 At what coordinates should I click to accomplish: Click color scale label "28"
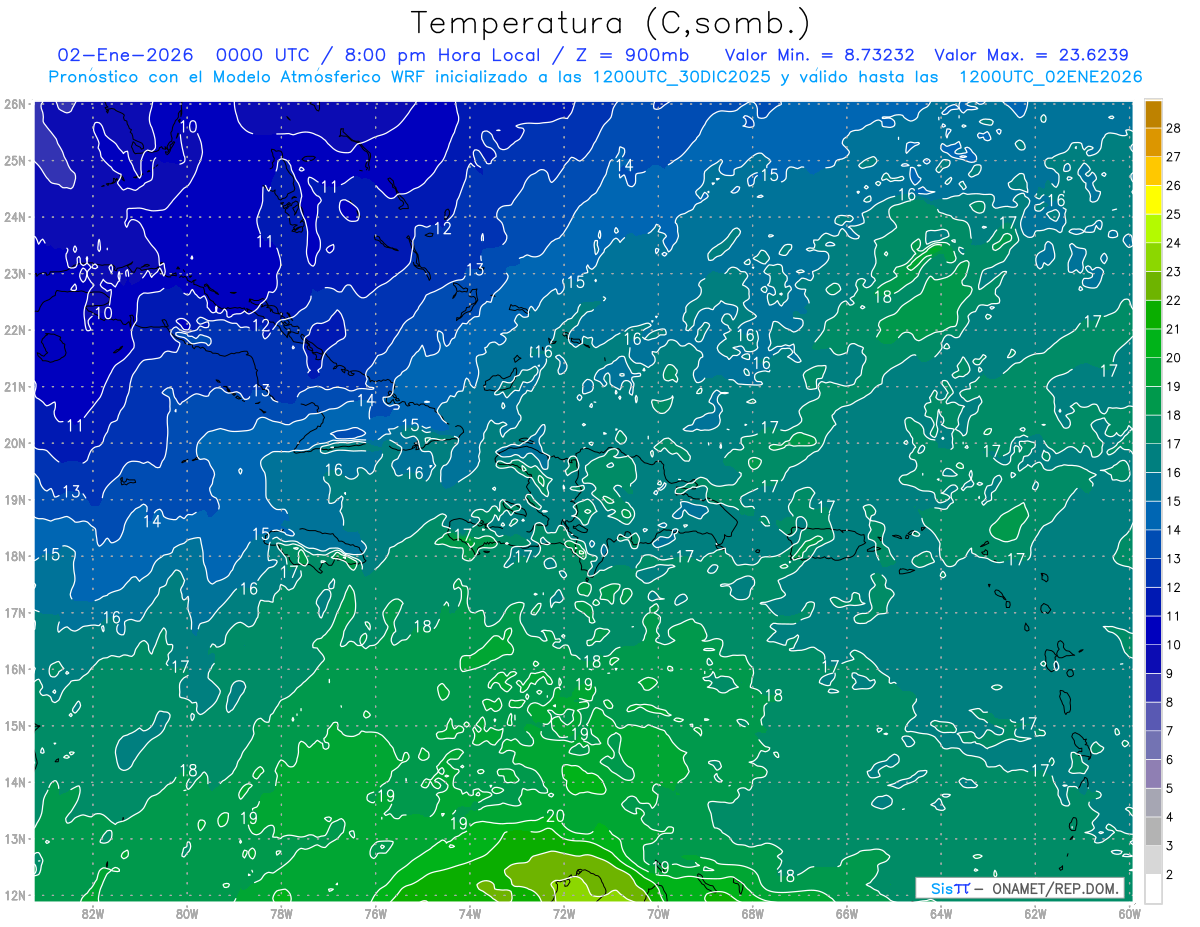click(x=1173, y=127)
